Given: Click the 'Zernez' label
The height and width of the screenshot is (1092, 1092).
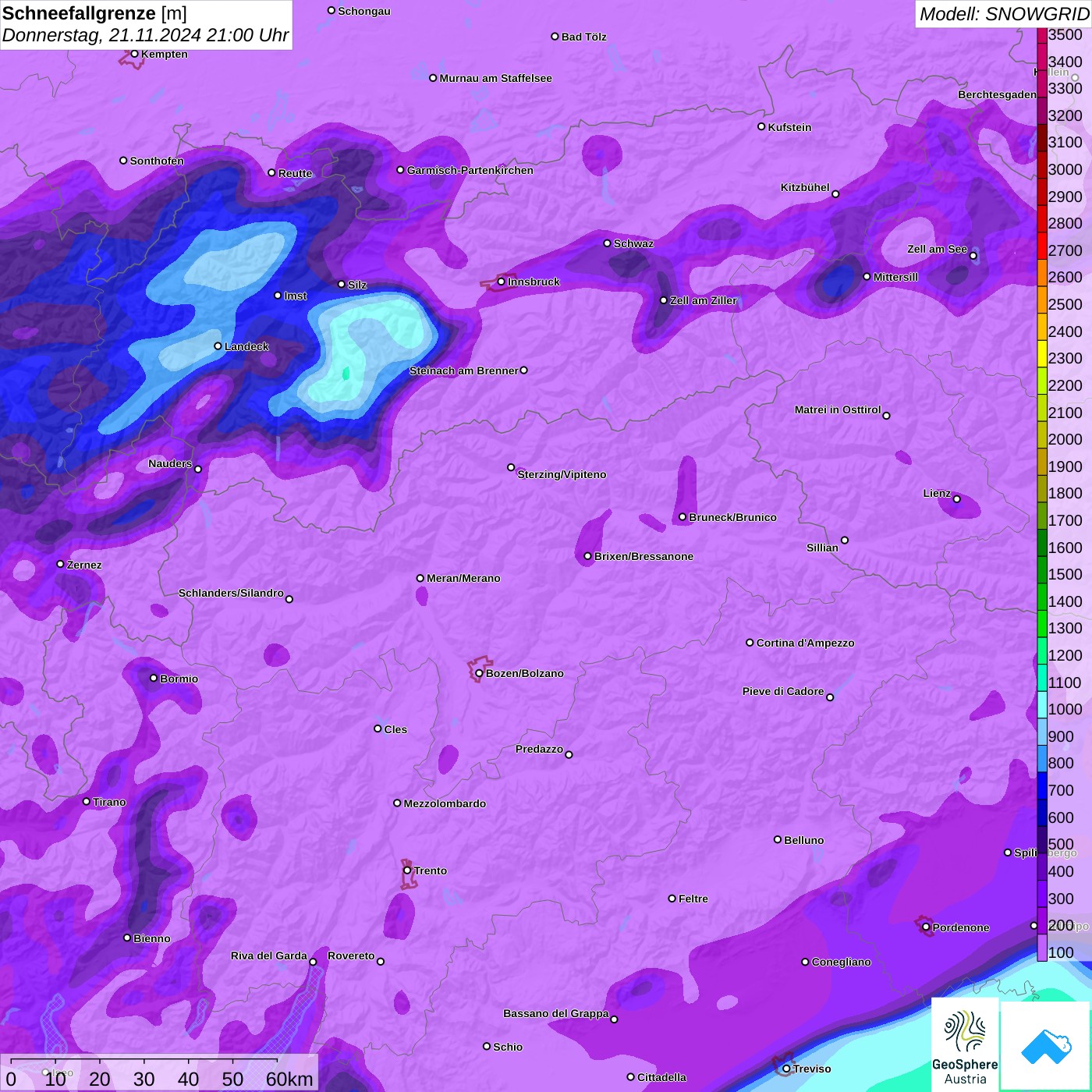Looking at the screenshot, I should click(x=84, y=565).
